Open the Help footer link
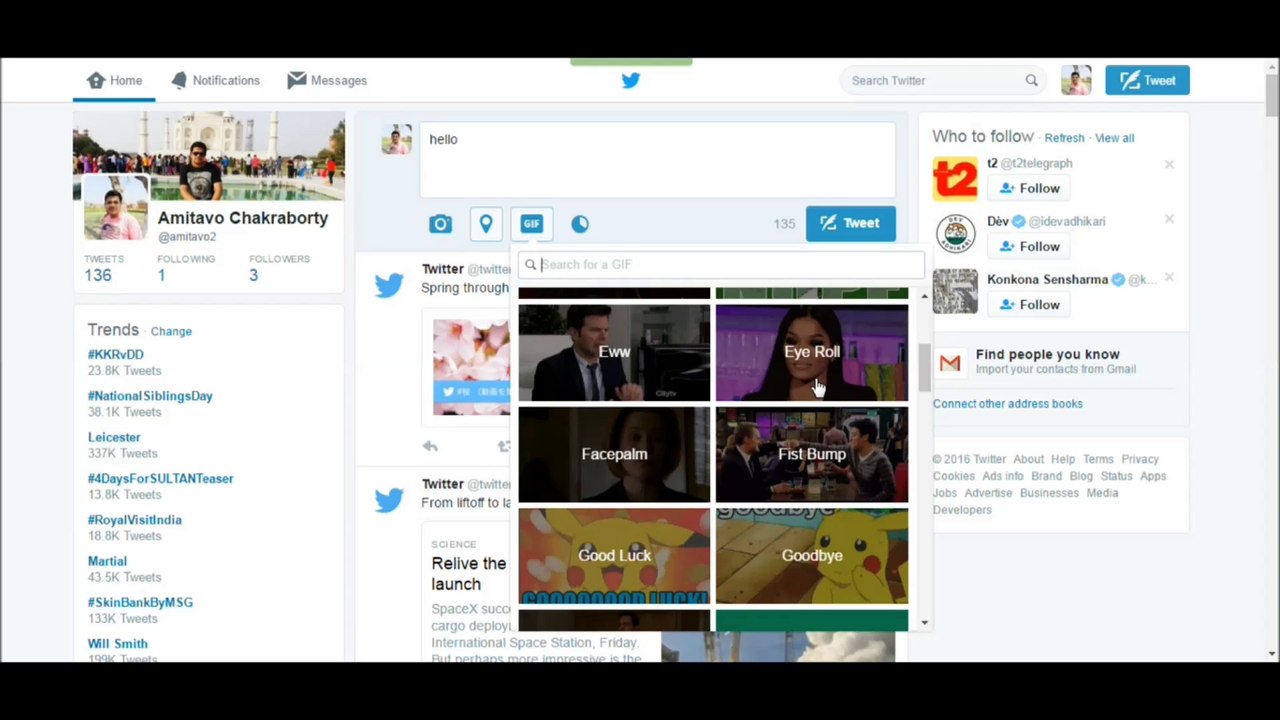Viewport: 1280px width, 720px height. coord(1063,459)
